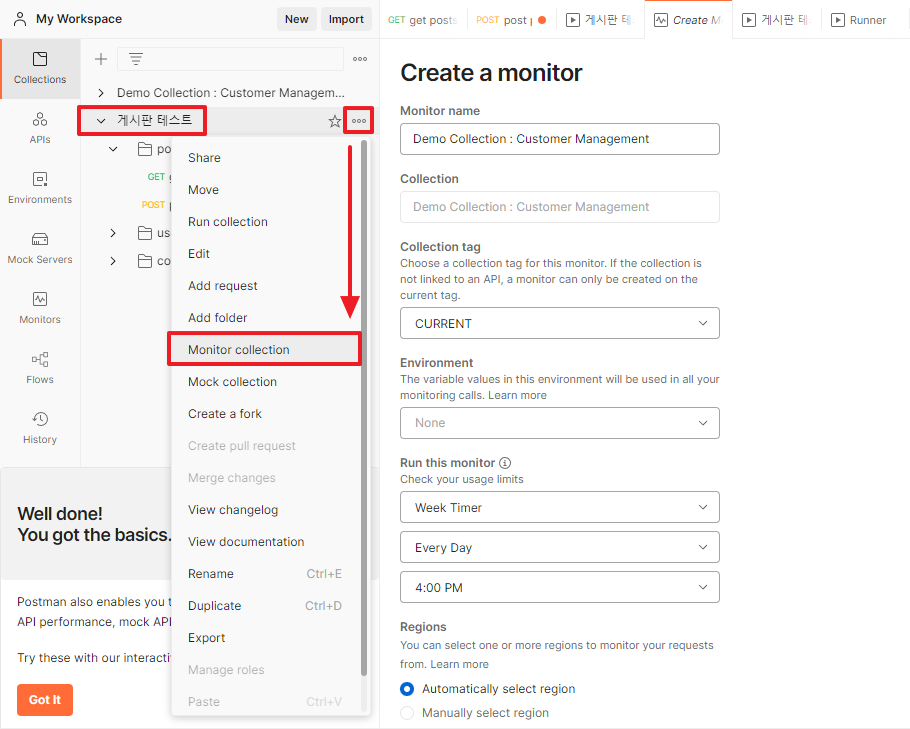Viewport: 910px width, 729px height.
Task: Expand the co folder chevron
Action: (x=113, y=261)
